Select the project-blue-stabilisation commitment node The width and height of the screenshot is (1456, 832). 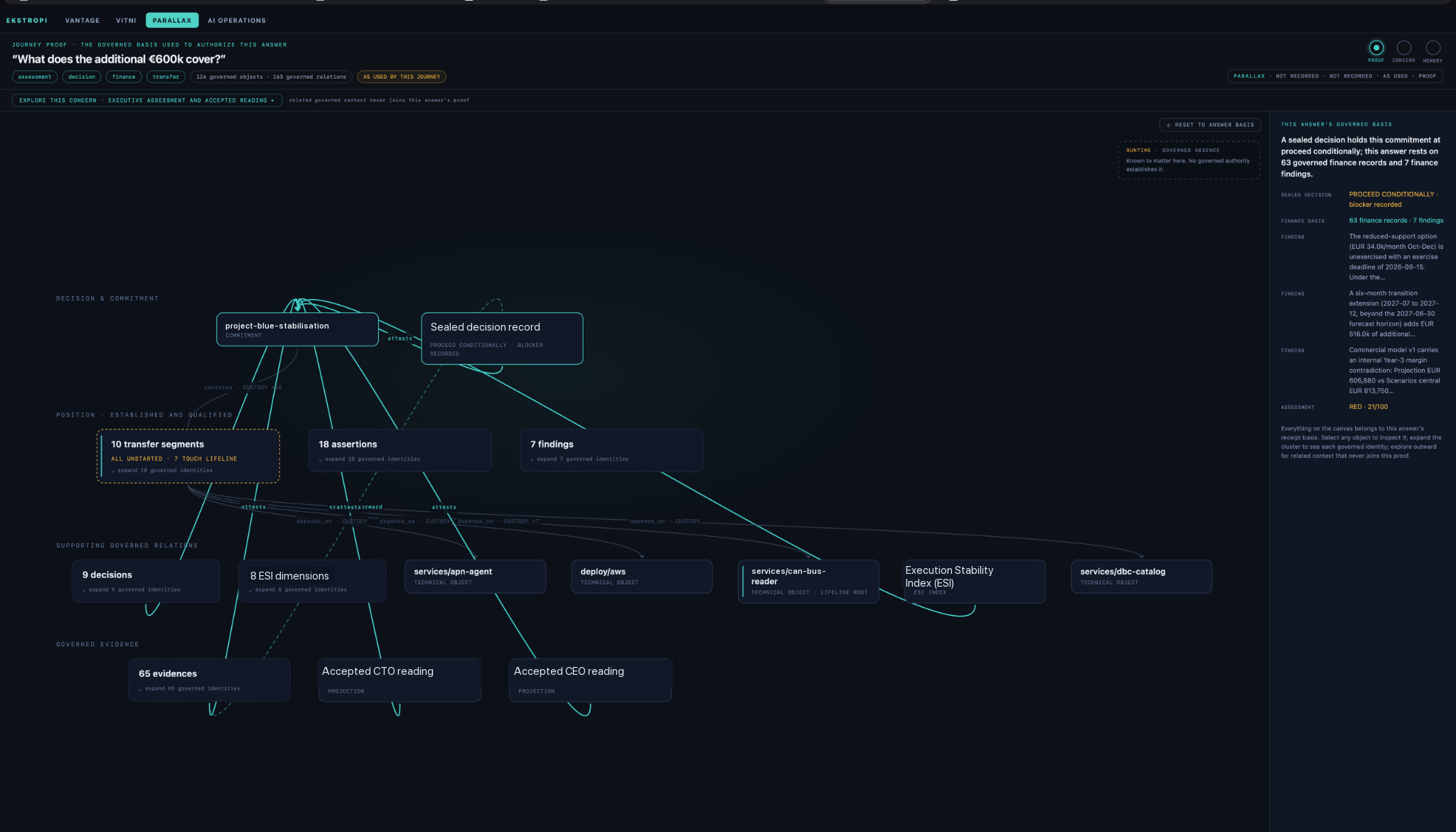(x=297, y=329)
